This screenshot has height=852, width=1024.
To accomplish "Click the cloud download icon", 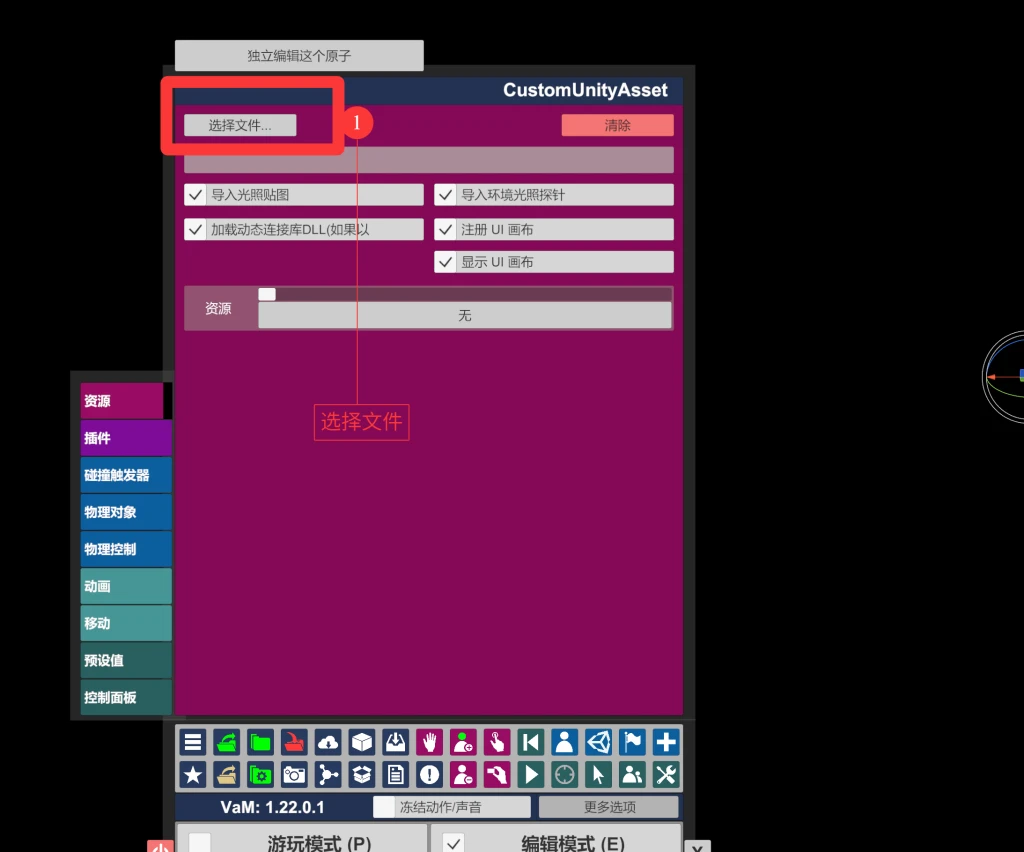I will pos(328,742).
